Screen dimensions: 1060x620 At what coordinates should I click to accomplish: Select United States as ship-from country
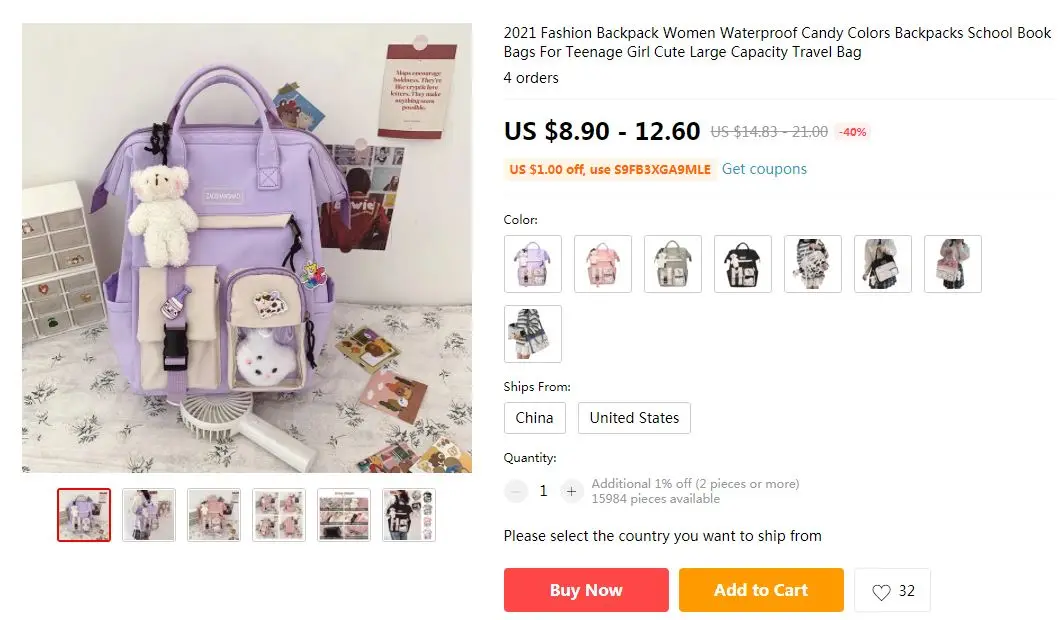click(x=634, y=418)
